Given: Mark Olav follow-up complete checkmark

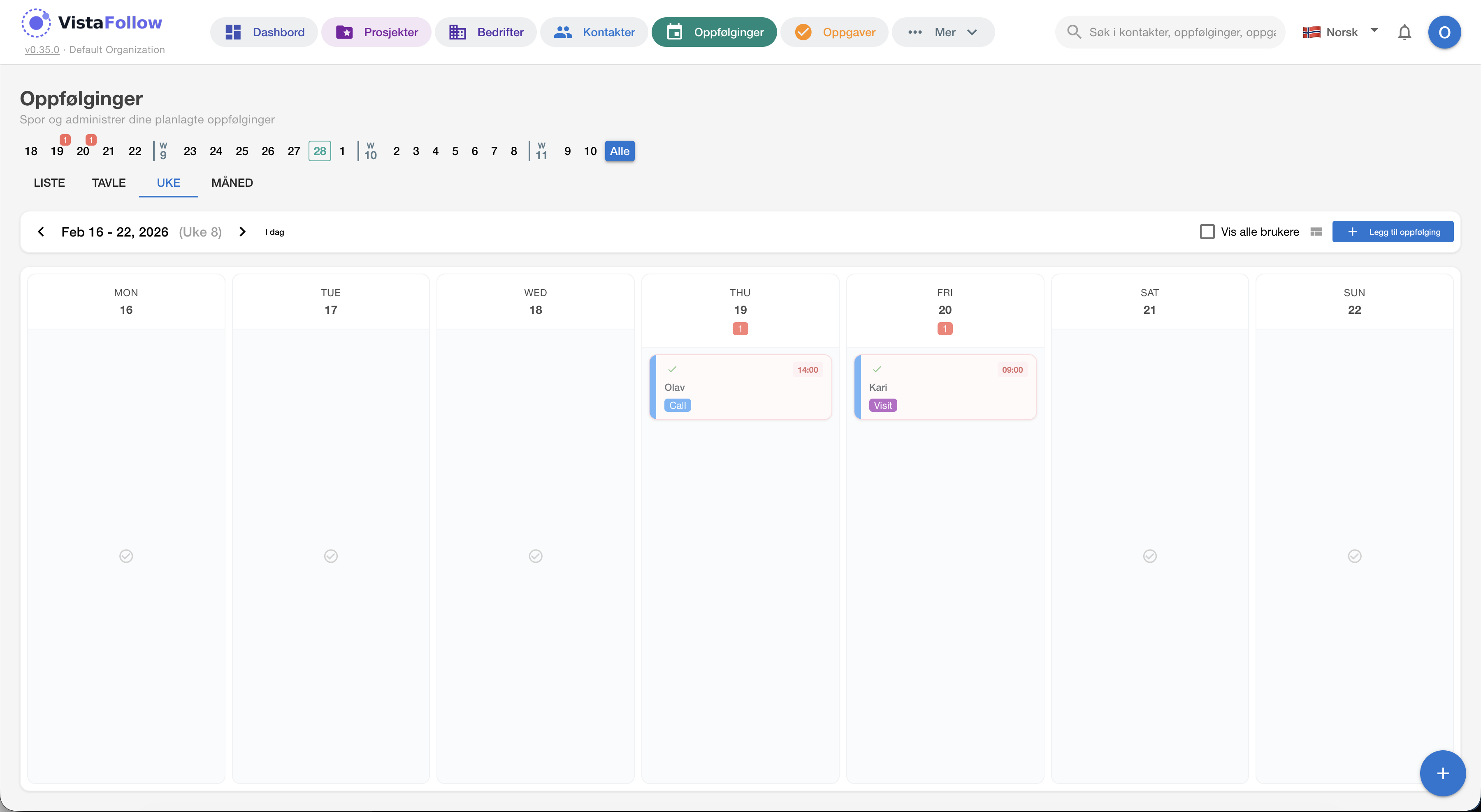Looking at the screenshot, I should tap(672, 369).
